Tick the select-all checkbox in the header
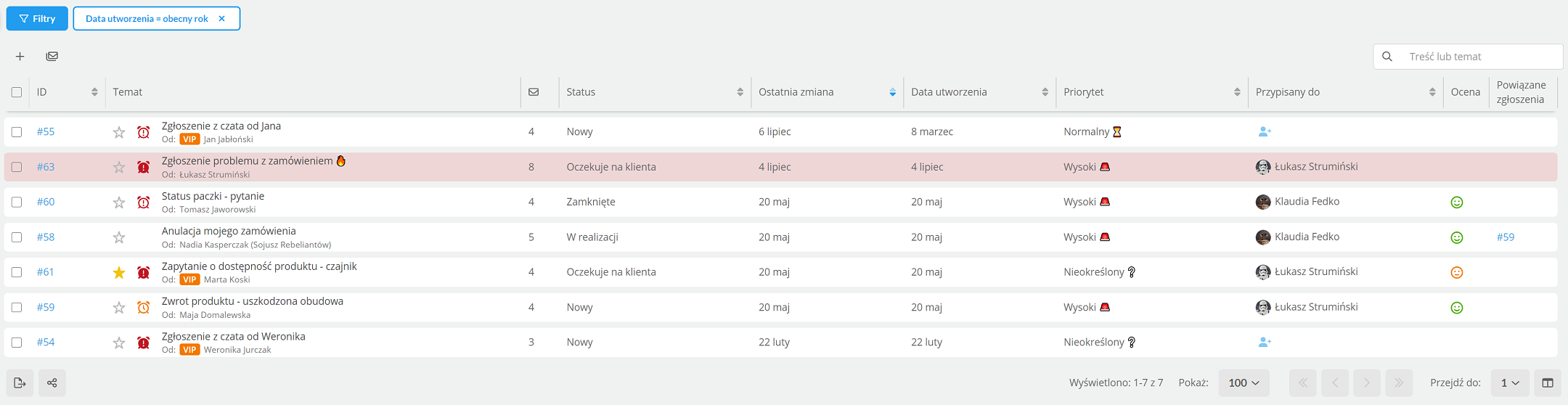 [x=17, y=92]
